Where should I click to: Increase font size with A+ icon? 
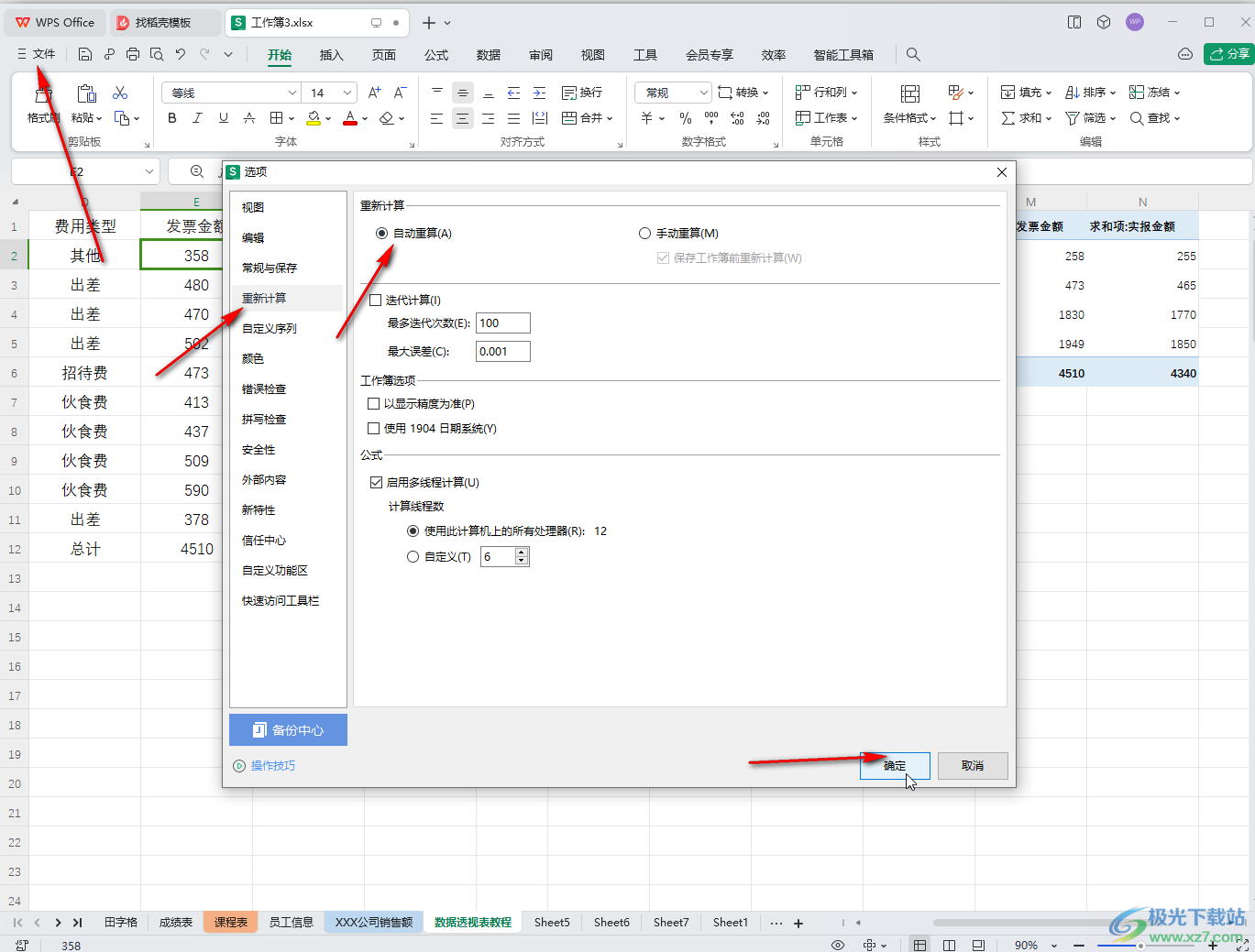pyautogui.click(x=374, y=93)
